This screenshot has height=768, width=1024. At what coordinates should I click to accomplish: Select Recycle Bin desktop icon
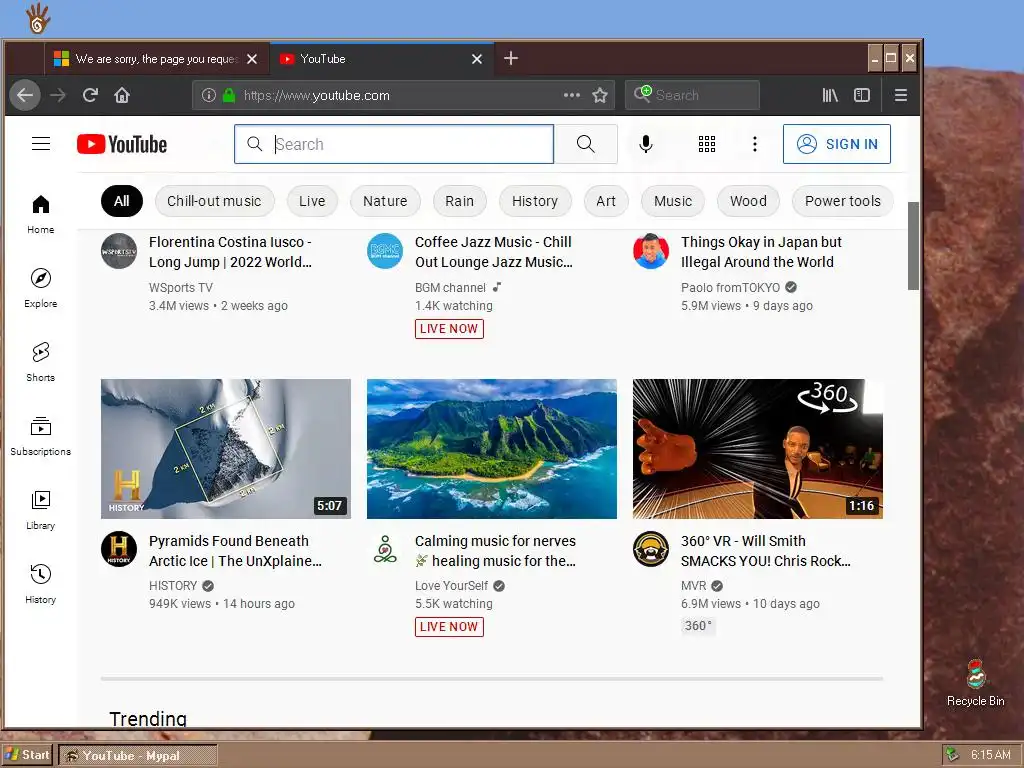coord(975,683)
